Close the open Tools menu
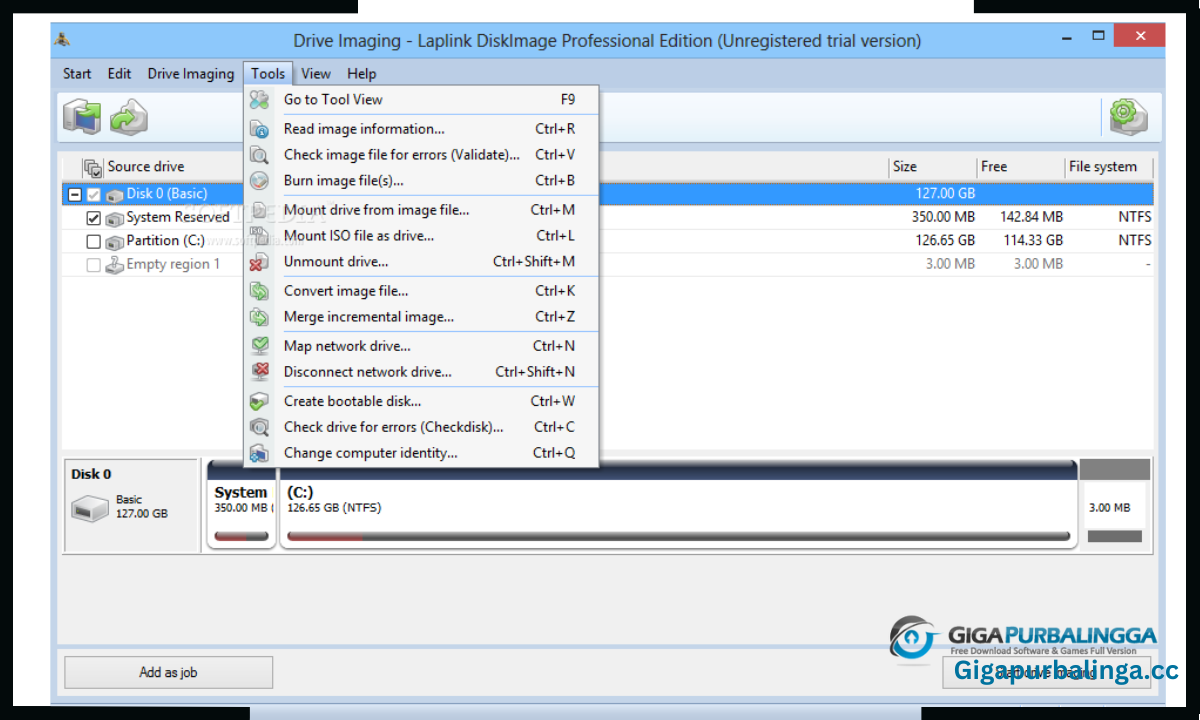 click(x=268, y=73)
